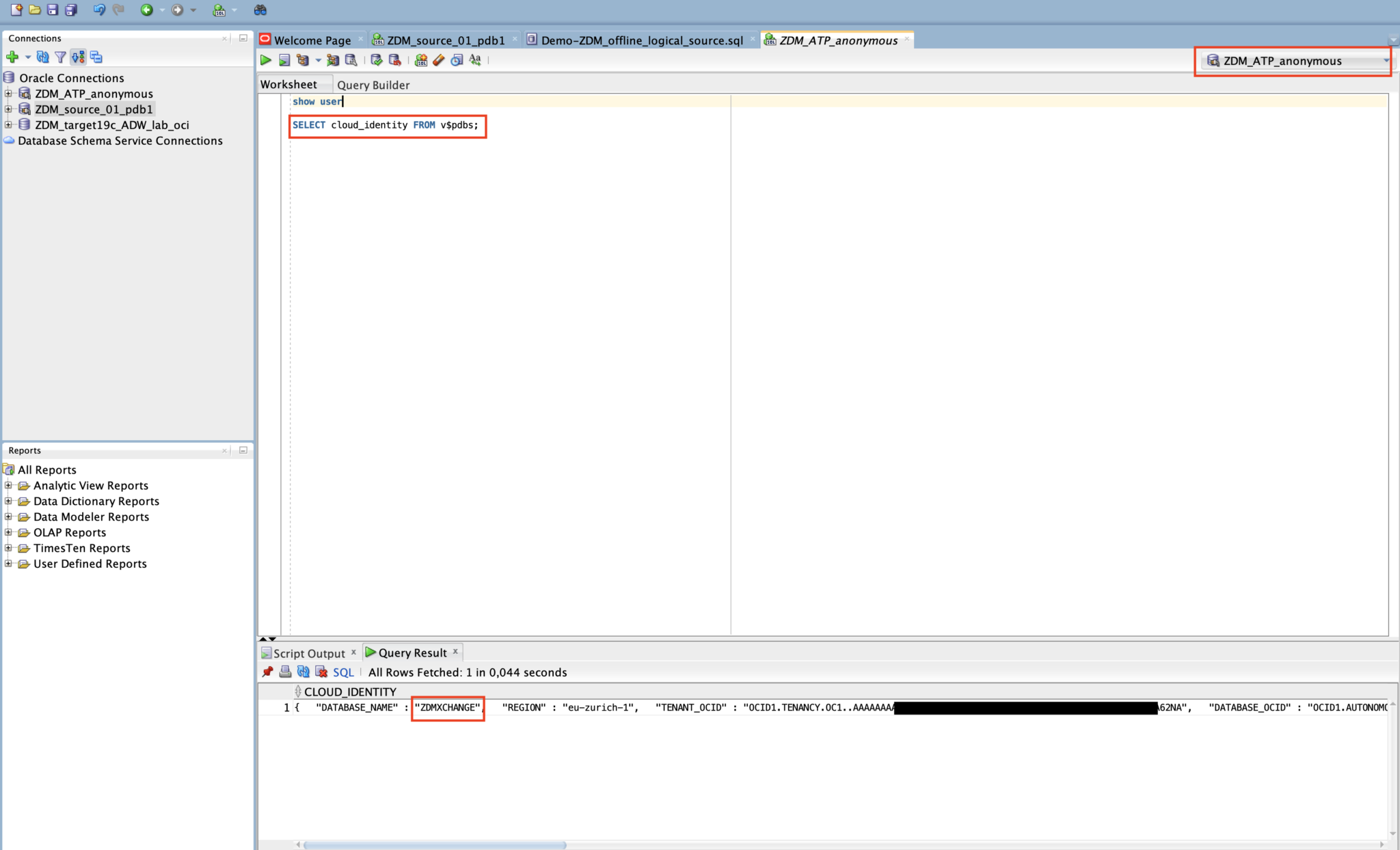Click the Run Script icon
The height and width of the screenshot is (850, 1400).
click(x=284, y=60)
